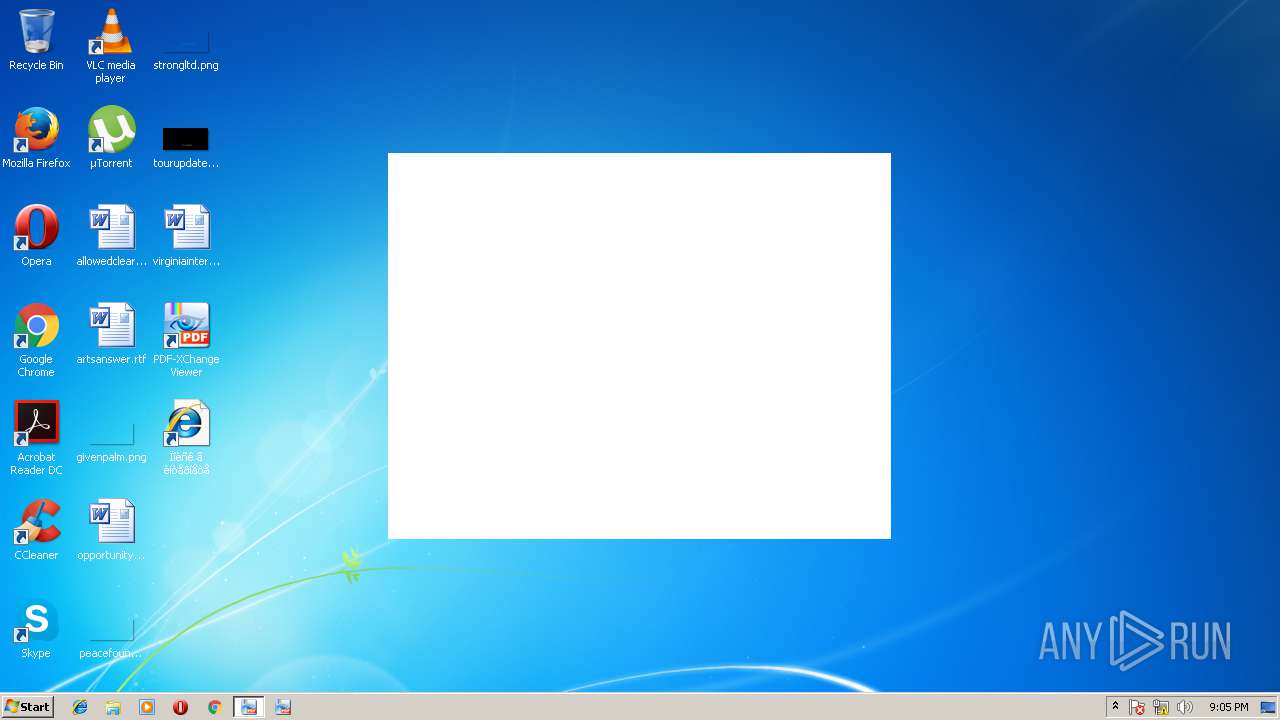Screen dimensions: 1280x720
Task: Switch to the inactive application taskbar button
Action: [x=283, y=707]
